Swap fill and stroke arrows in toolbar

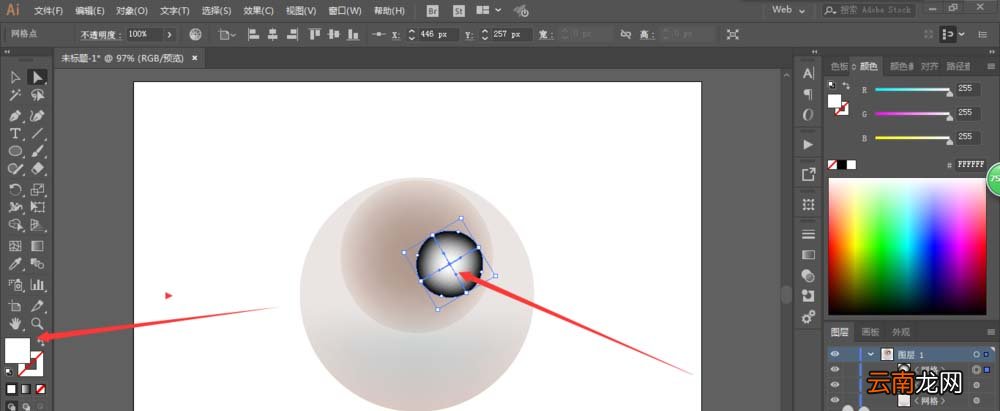[41, 343]
